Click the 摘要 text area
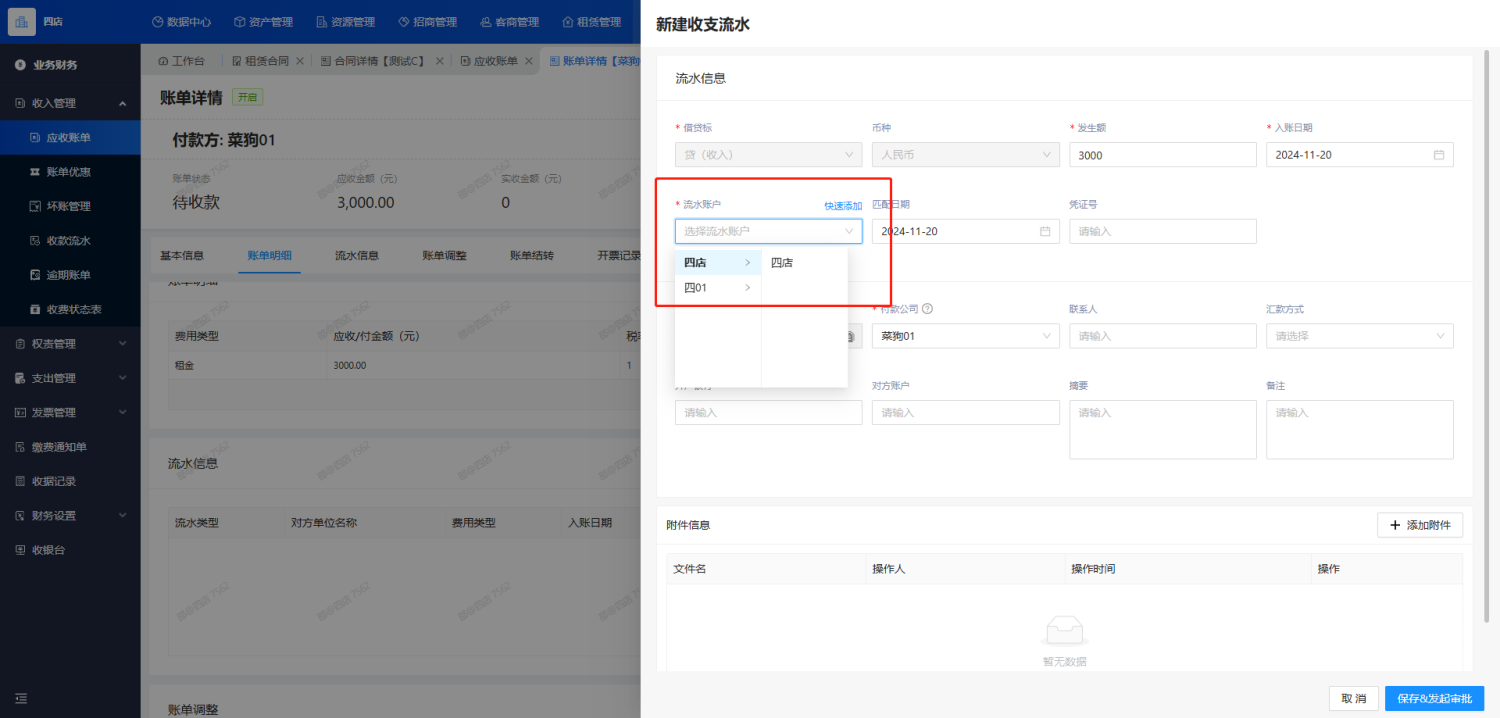1500x718 pixels. (x=1162, y=430)
